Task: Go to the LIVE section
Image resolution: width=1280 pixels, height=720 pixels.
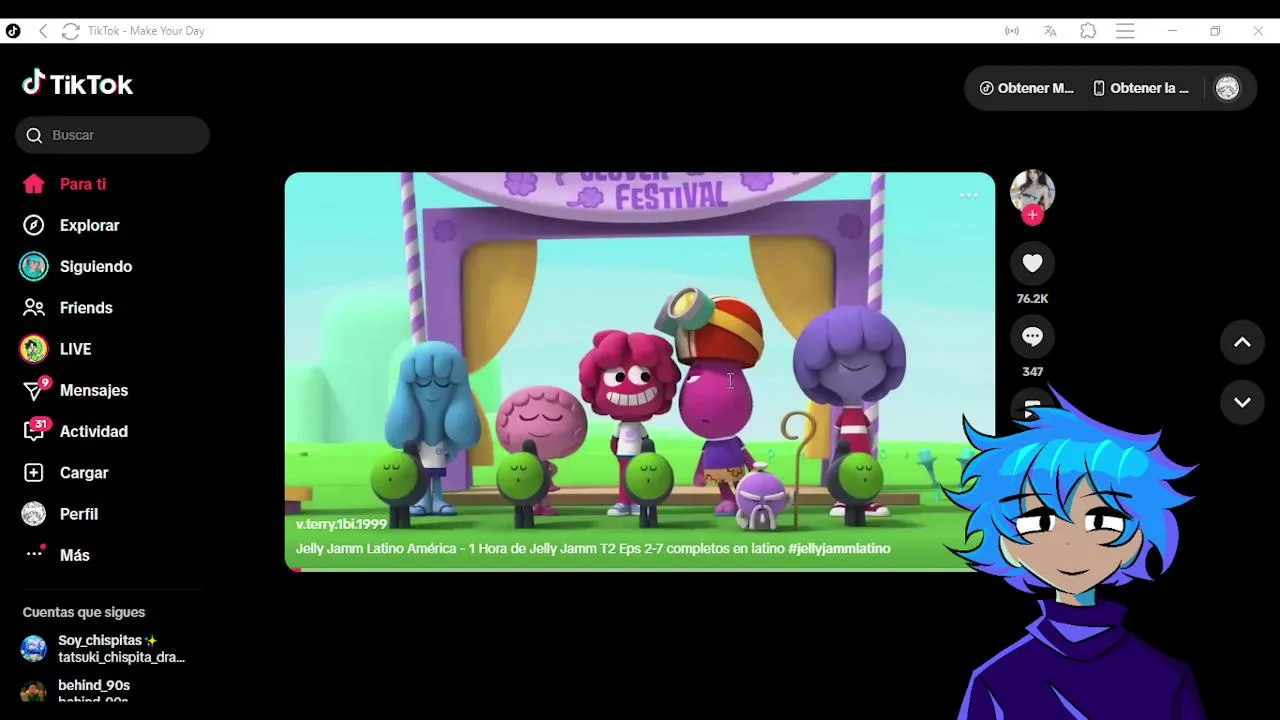Action: click(56, 349)
